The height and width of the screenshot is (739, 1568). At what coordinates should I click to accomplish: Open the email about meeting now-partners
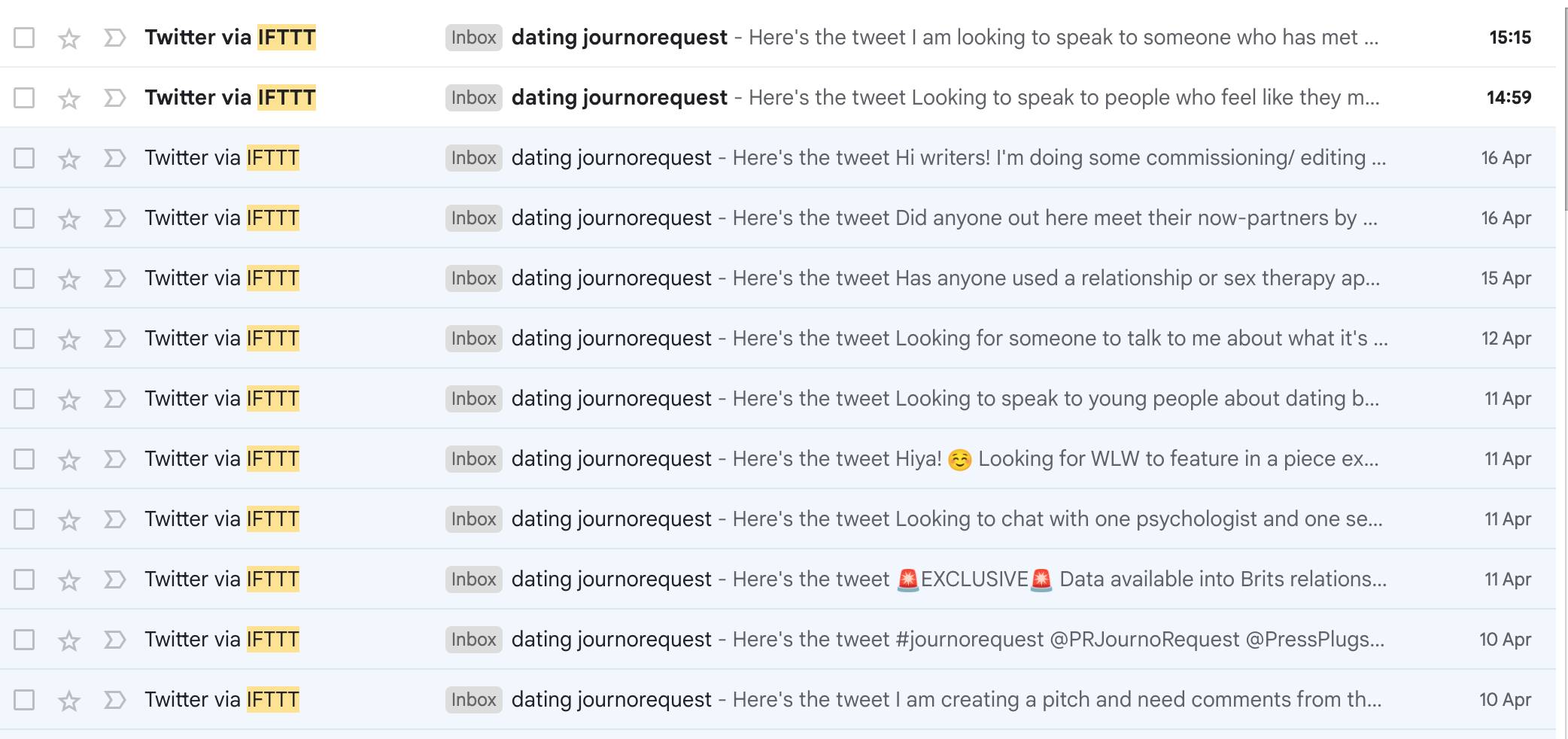778,218
